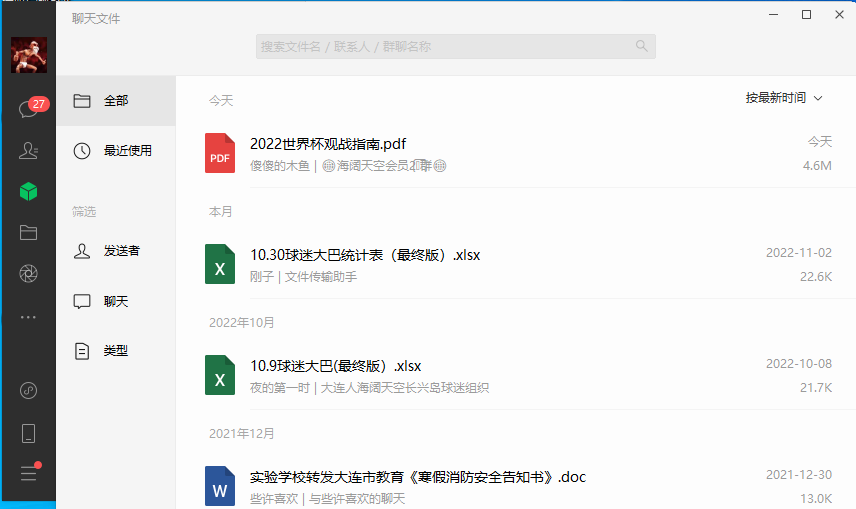Click the mobile phone icon in sidebar

point(28,433)
